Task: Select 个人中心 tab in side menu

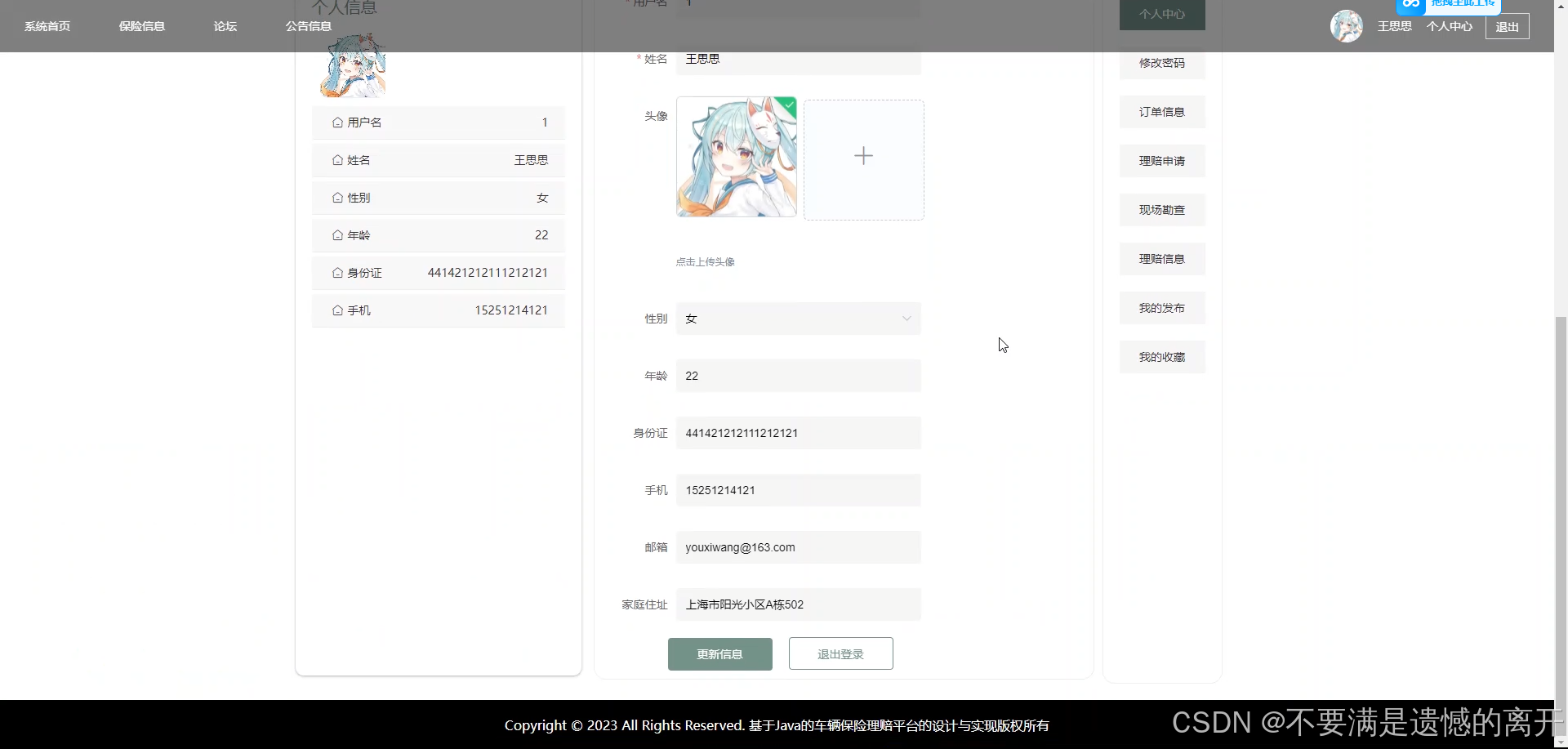Action: point(1162,15)
